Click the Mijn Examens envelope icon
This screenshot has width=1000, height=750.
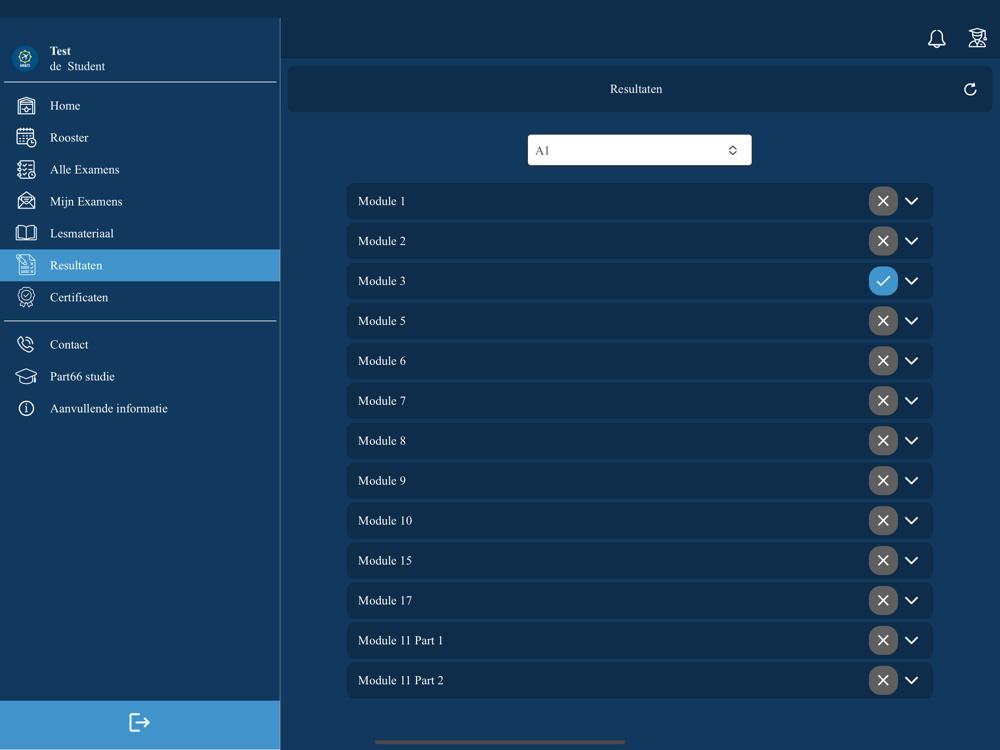point(26,202)
